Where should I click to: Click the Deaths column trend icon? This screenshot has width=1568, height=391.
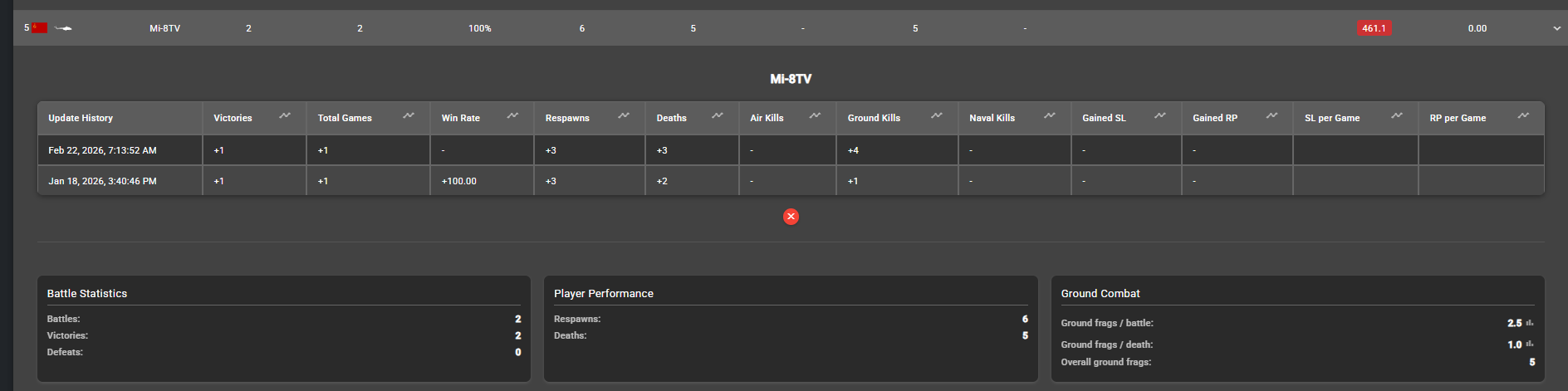pyautogui.click(x=718, y=116)
